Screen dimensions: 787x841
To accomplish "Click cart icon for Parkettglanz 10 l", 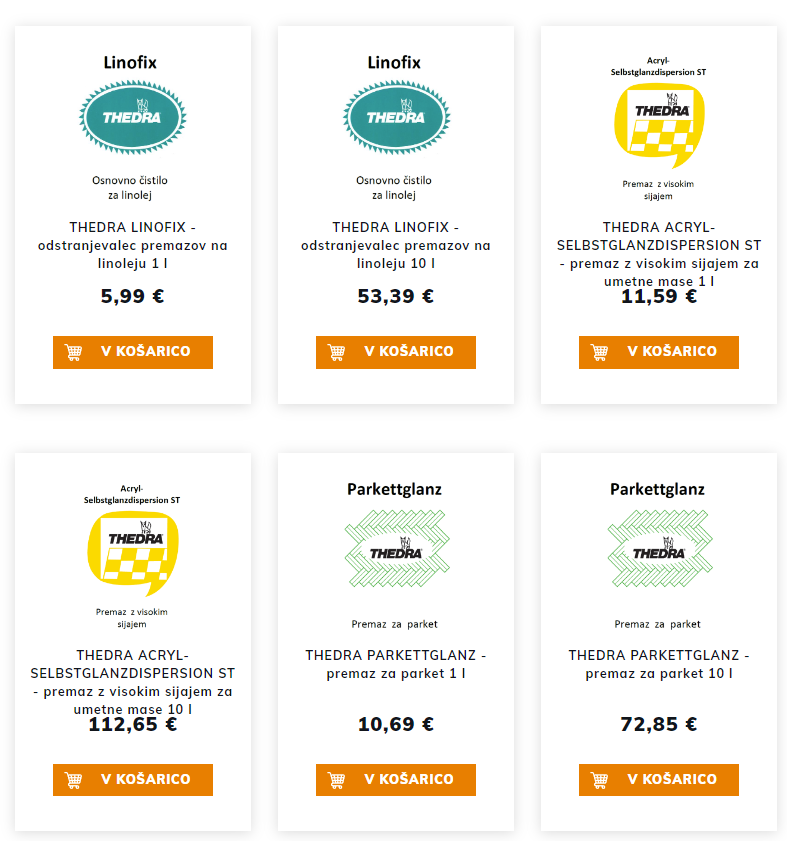I will point(599,779).
